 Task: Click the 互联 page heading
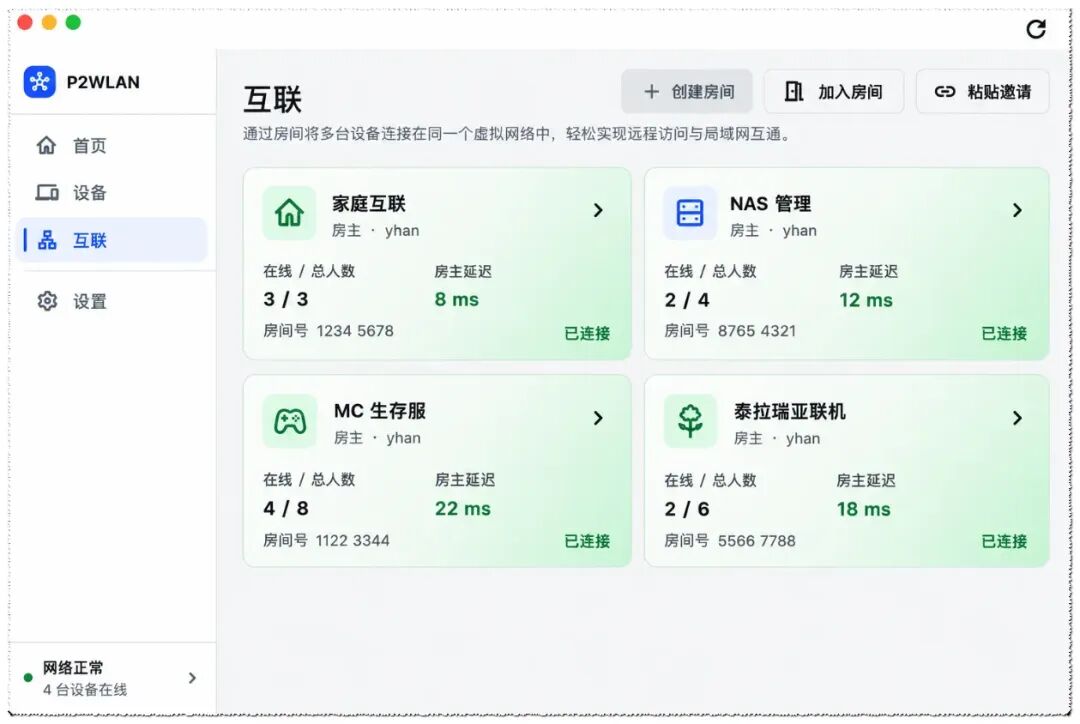(273, 100)
